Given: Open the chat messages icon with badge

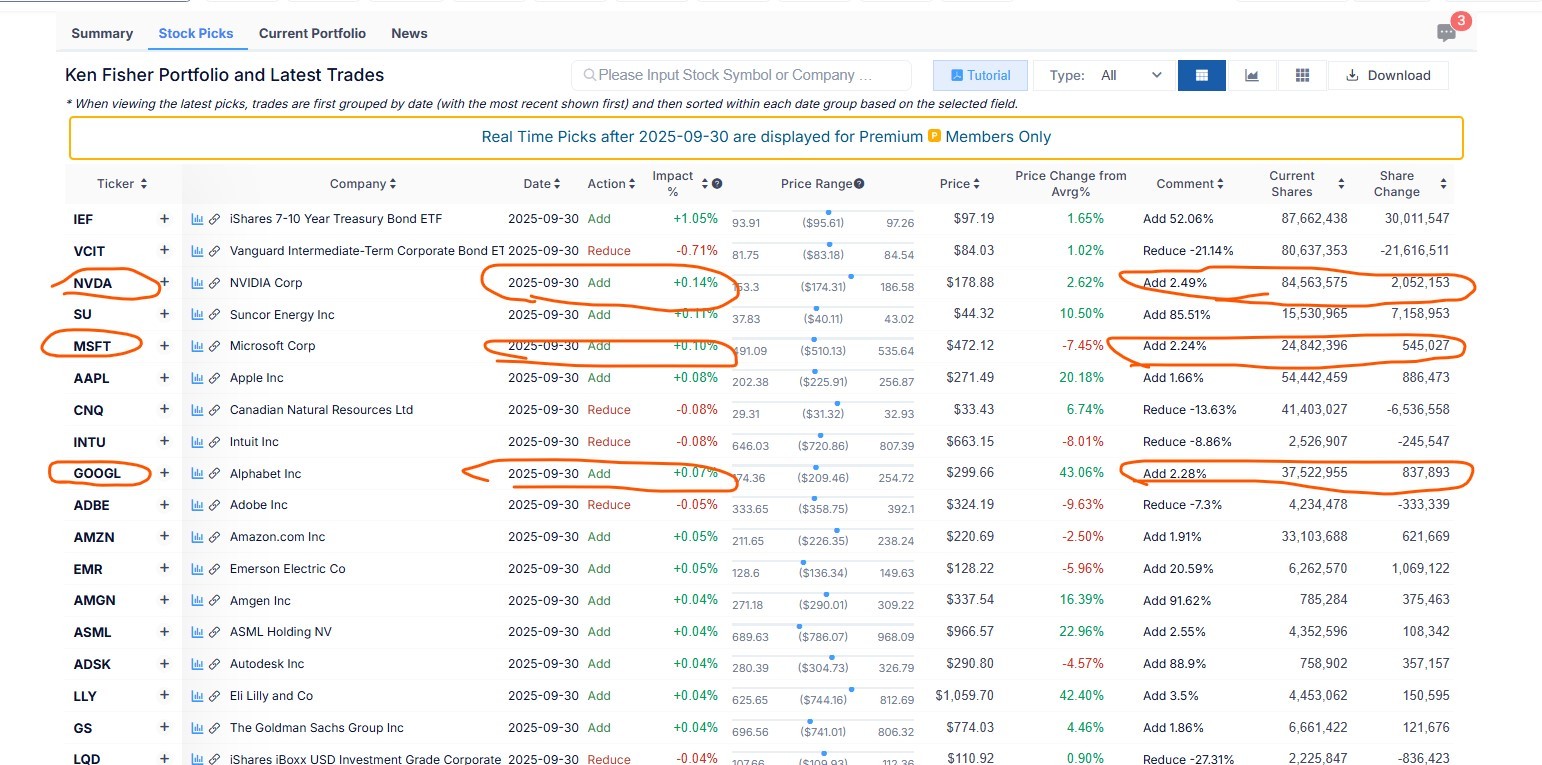Looking at the screenshot, I should pyautogui.click(x=1446, y=33).
